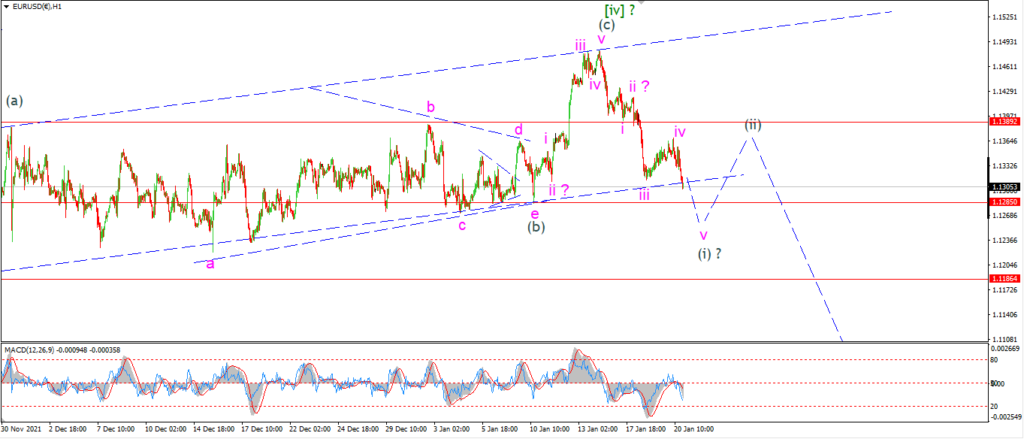Click the current price tag 1.13053

[1002, 187]
